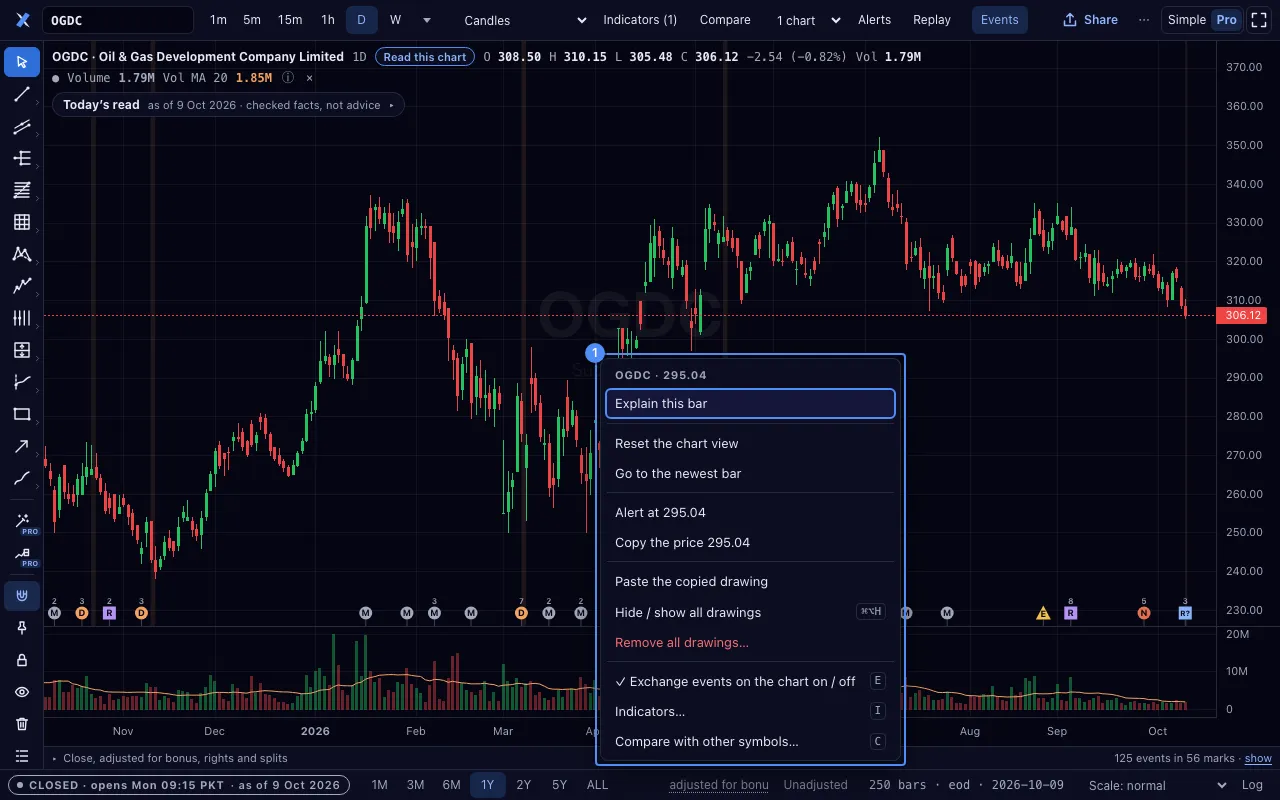
Task: Select the 5Y range
Action: [559, 785]
